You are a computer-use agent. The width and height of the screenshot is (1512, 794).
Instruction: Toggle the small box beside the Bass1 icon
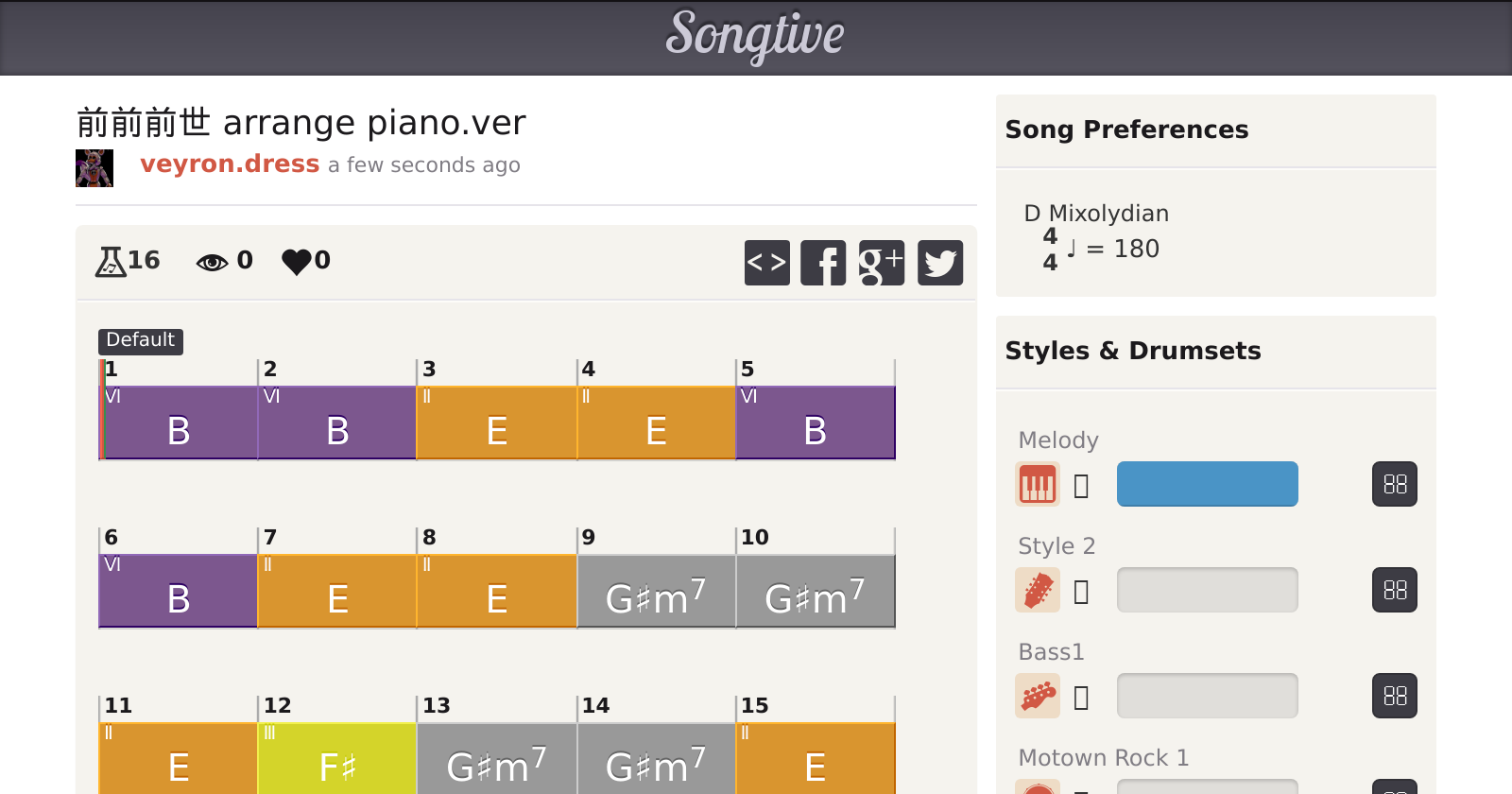point(1082,698)
